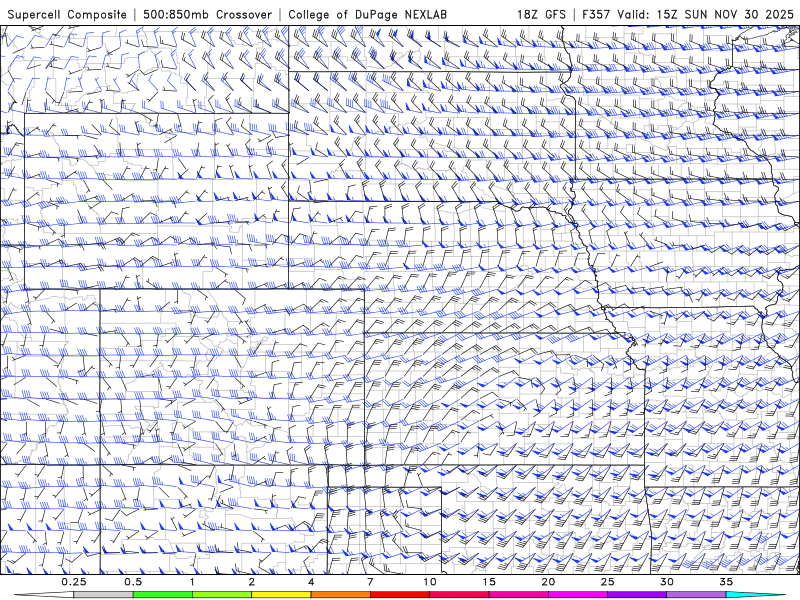This screenshot has height=600, width=800.
Task: Click the cyan end of the color scale
Action: tap(755, 595)
